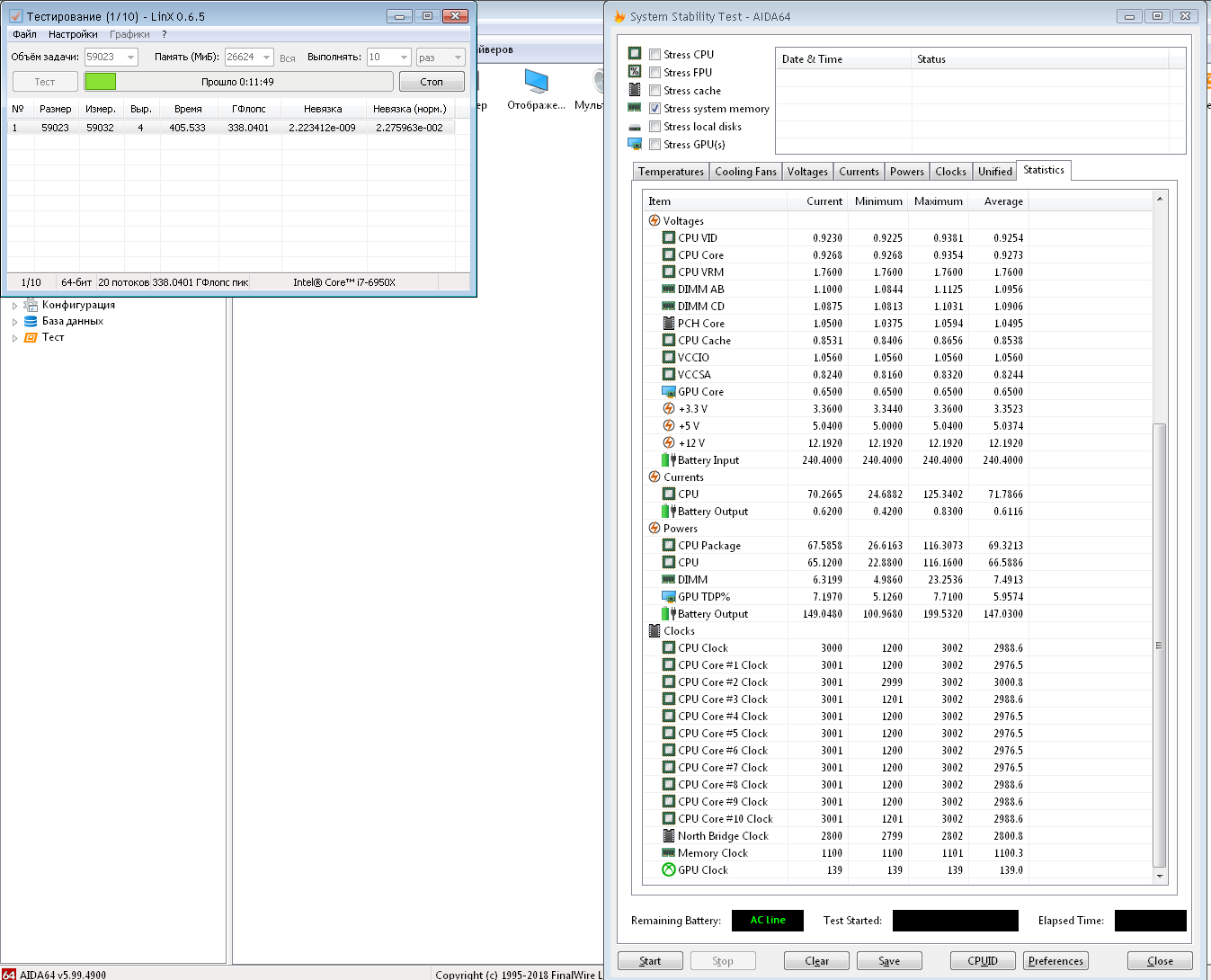
Task: Enable the Stress GPU(s) checkbox
Action: pyautogui.click(x=655, y=145)
